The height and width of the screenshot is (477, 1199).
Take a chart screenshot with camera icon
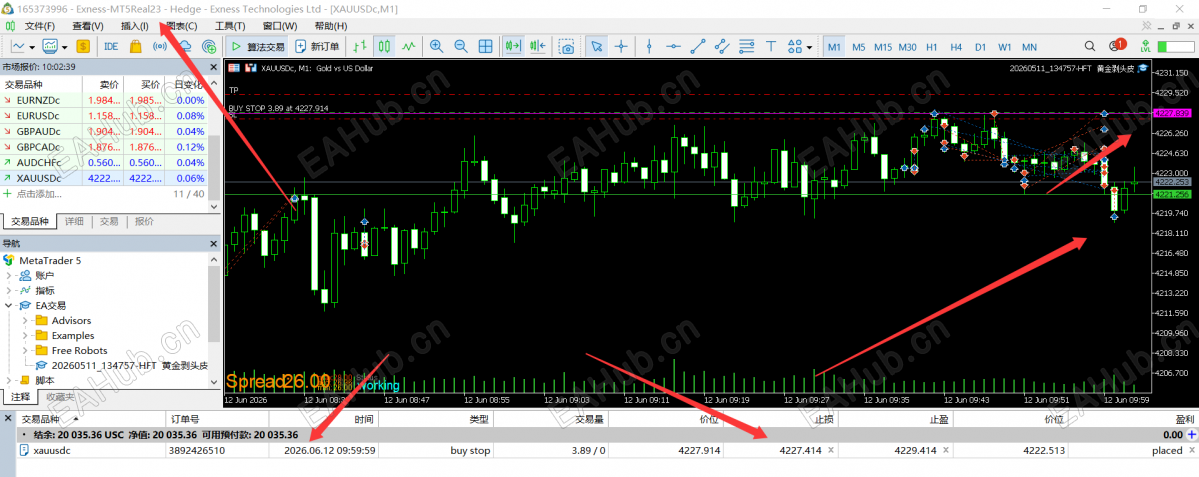pos(567,46)
